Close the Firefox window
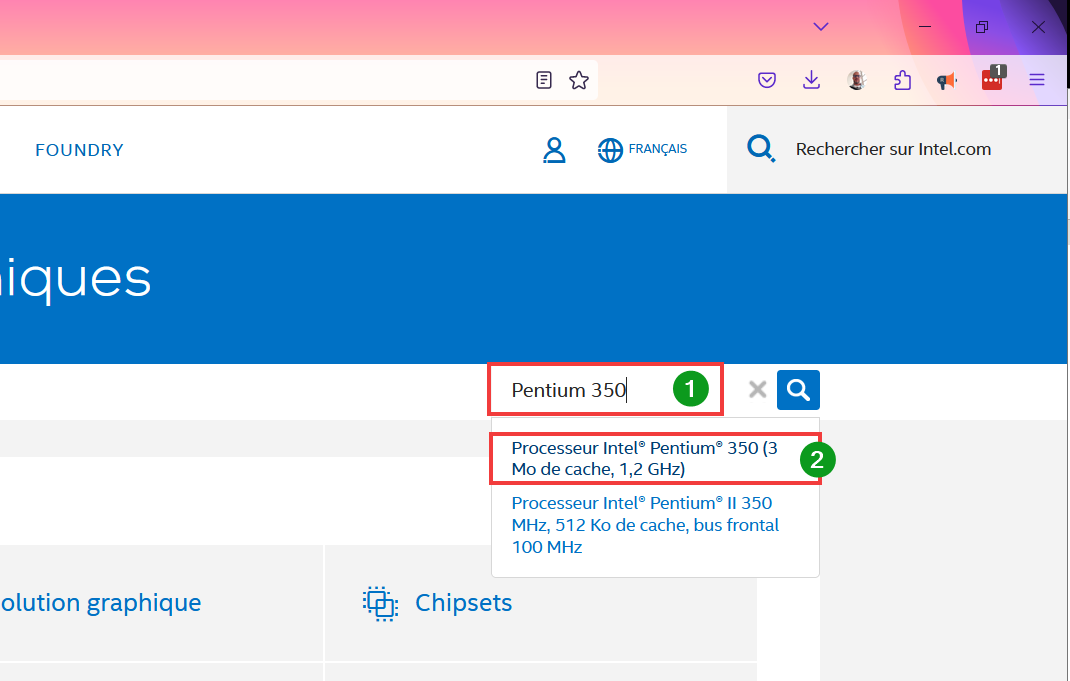The image size is (1070, 681). pyautogui.click(x=1038, y=27)
